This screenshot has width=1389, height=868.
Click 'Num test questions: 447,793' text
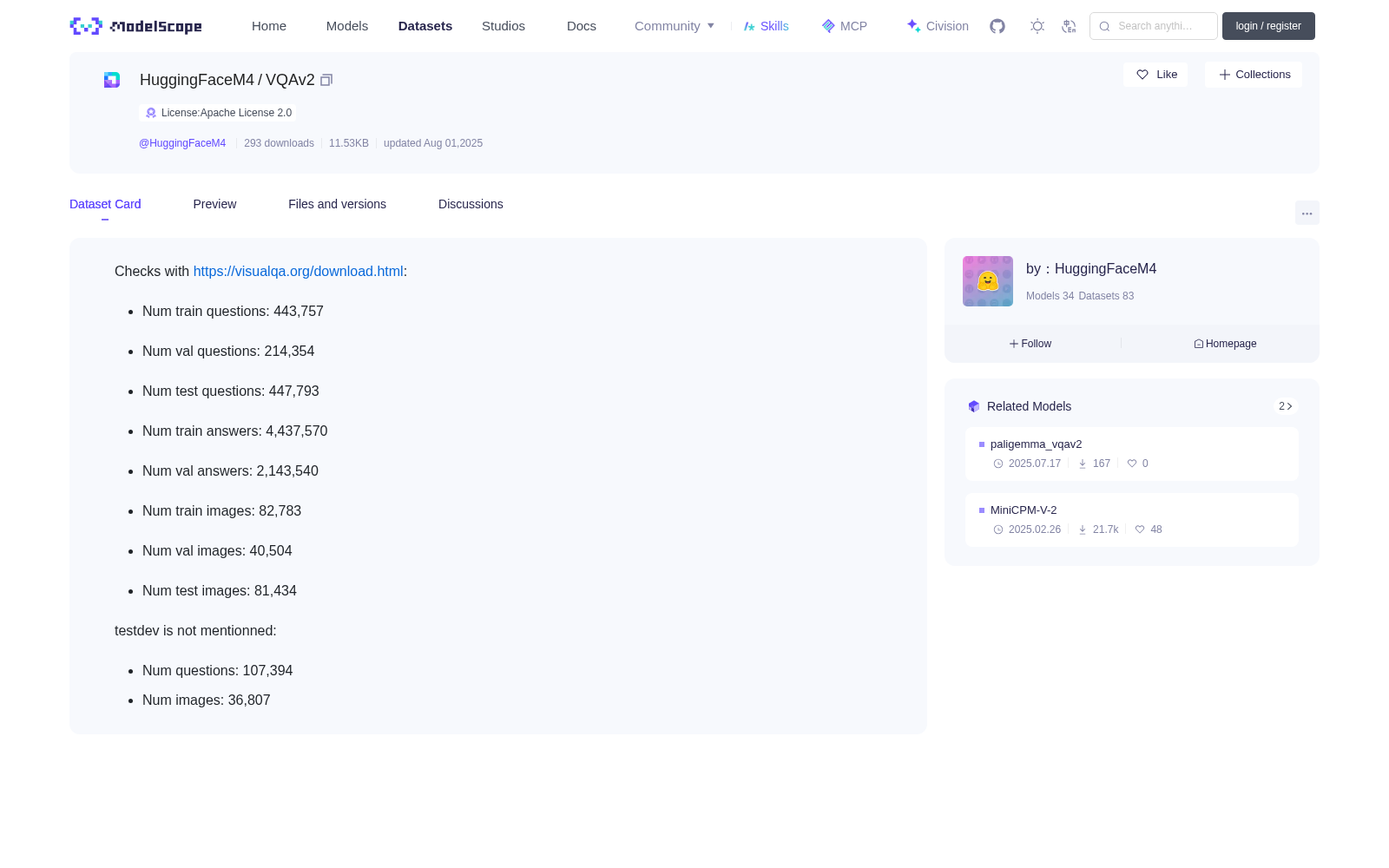coord(231,391)
